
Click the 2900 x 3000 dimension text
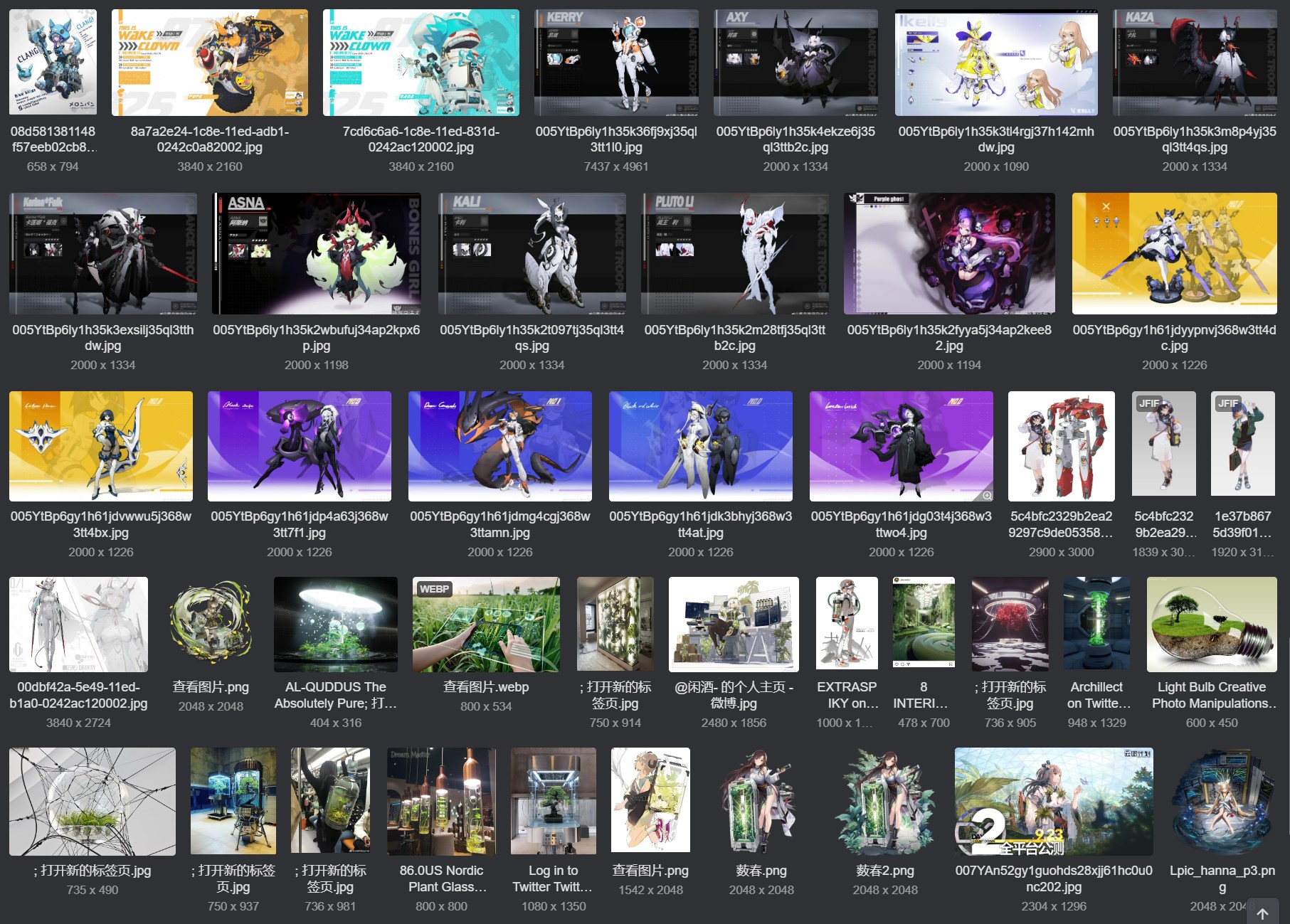click(1062, 552)
